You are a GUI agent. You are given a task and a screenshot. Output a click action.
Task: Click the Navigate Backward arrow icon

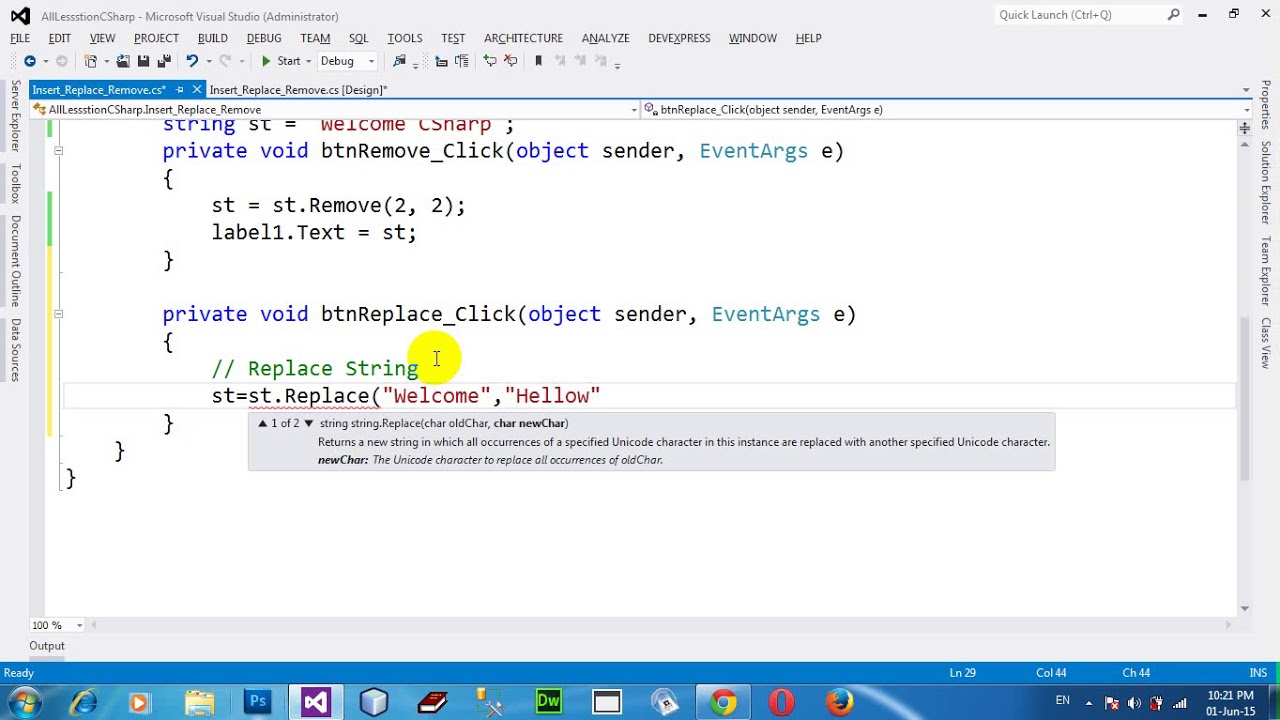[29, 61]
